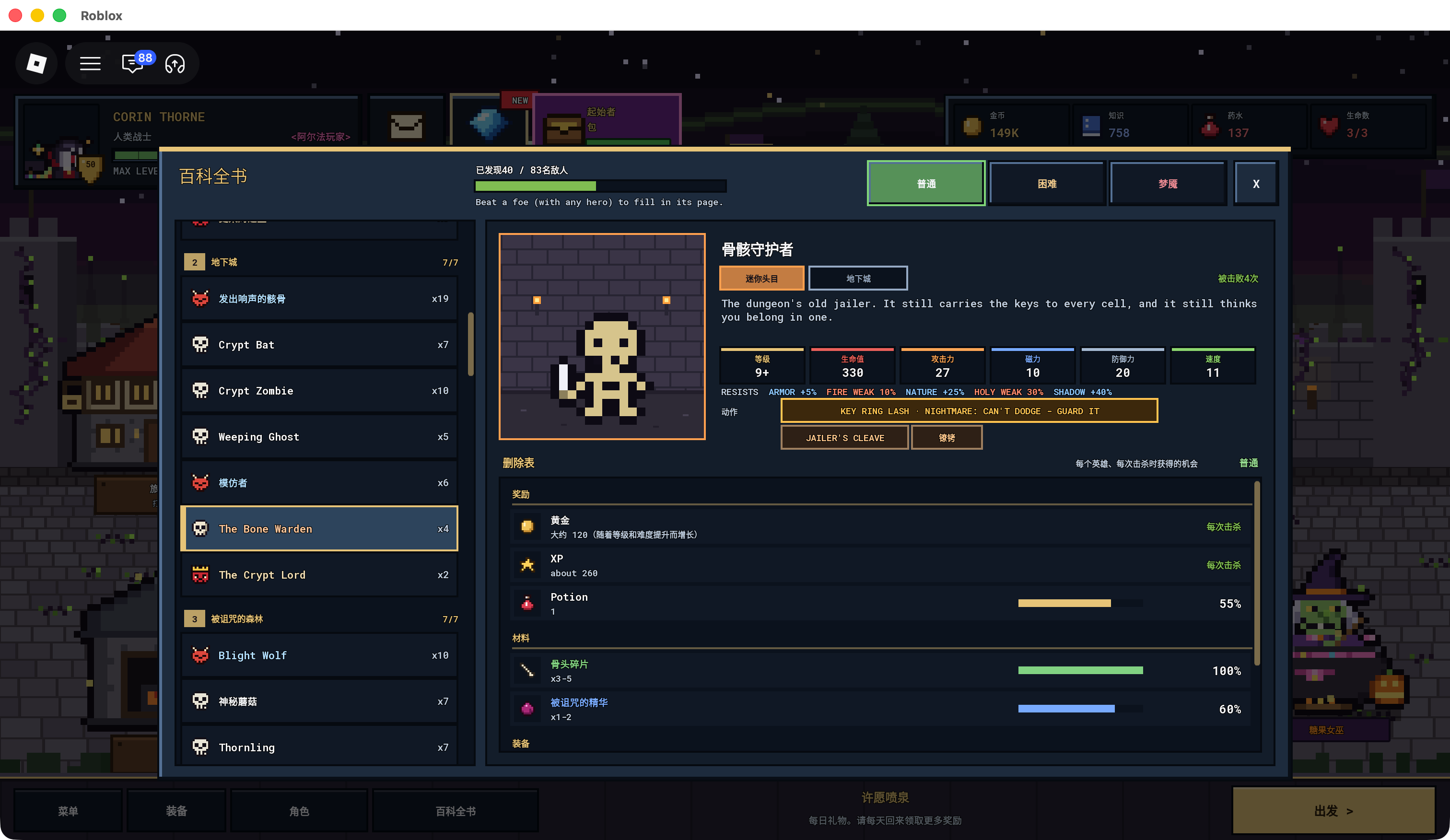1450x840 pixels.
Task: Switch to 困难 difficulty tab
Action: 1047,184
